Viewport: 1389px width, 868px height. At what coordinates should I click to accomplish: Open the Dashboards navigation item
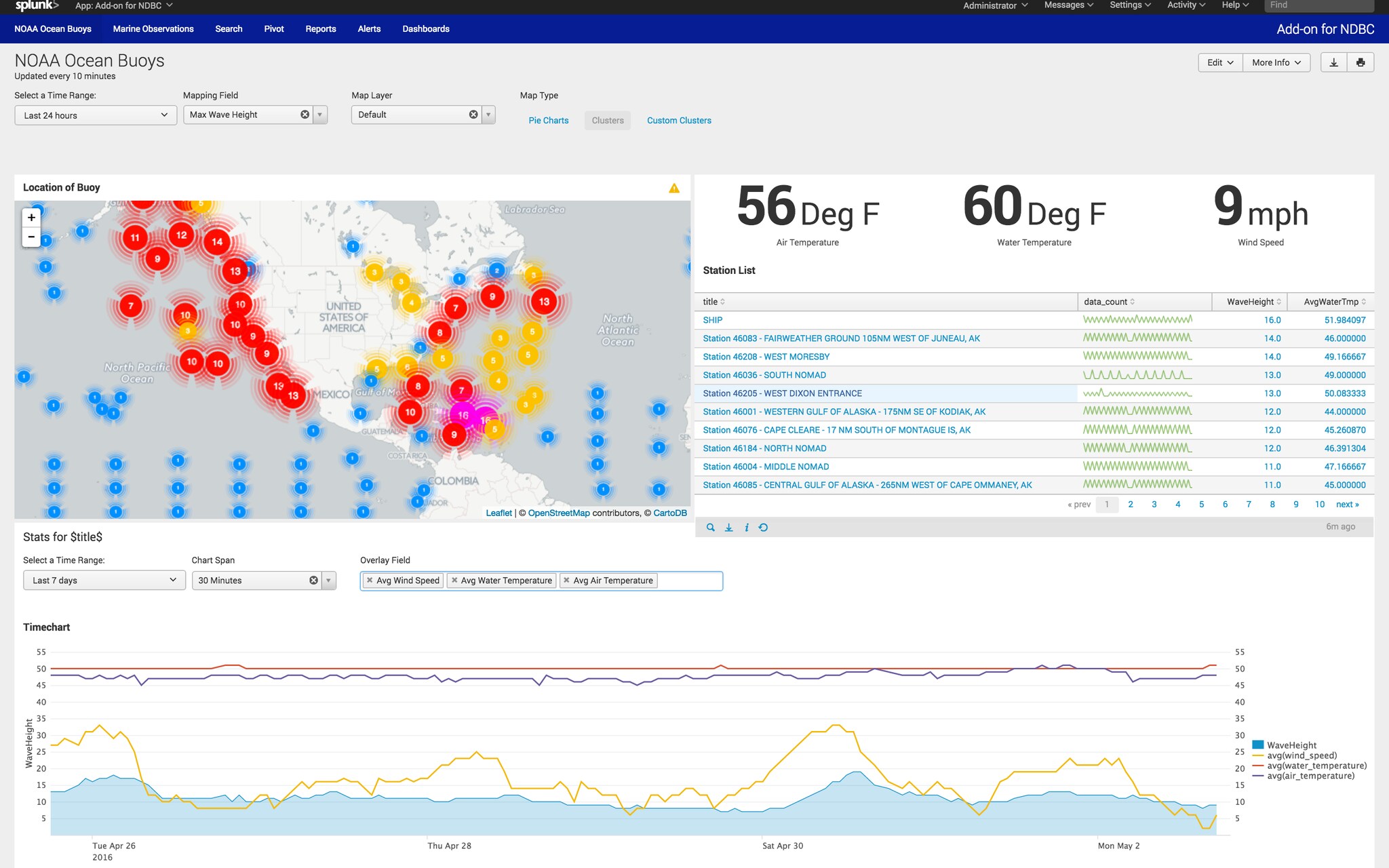coord(426,29)
